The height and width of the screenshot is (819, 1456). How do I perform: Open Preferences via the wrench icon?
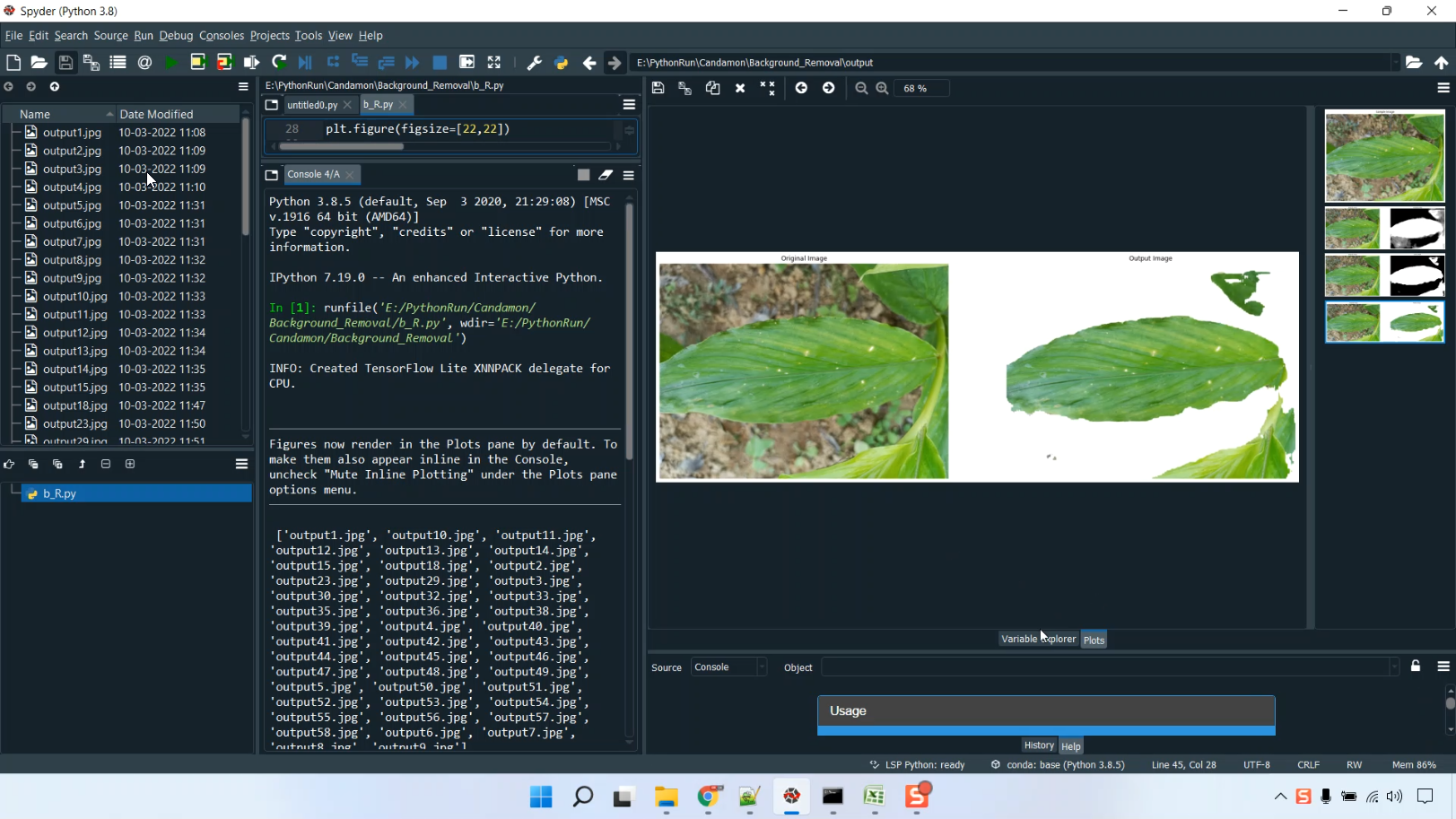(534, 62)
